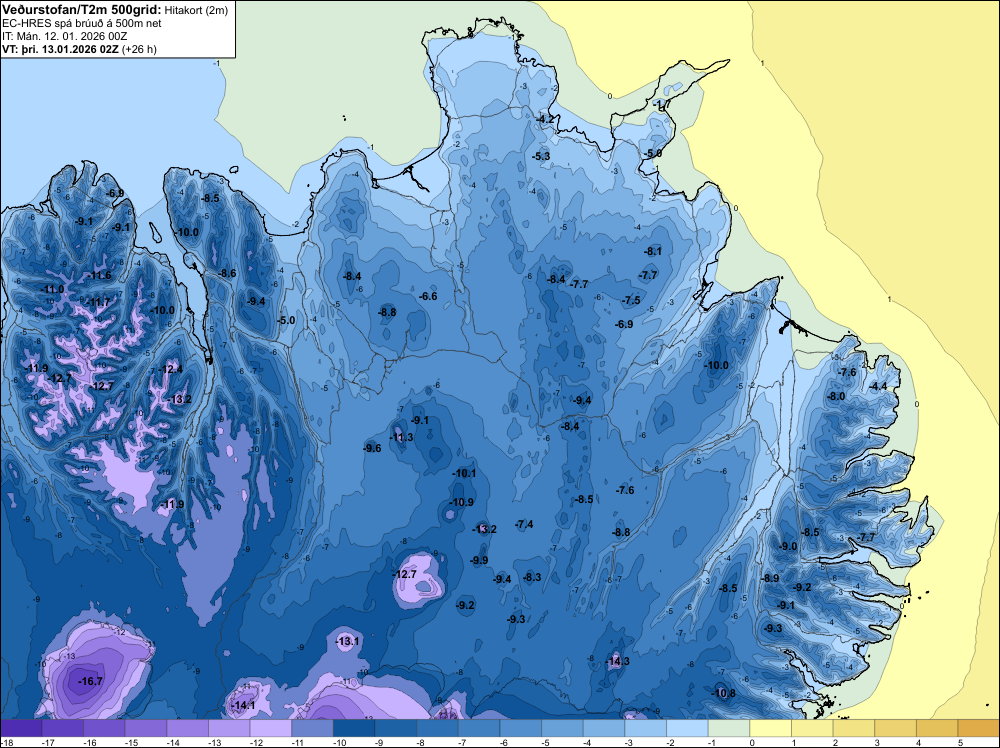The image size is (1000, 748).
Task: Click the -12.4 temperature value
Action: pos(170,369)
